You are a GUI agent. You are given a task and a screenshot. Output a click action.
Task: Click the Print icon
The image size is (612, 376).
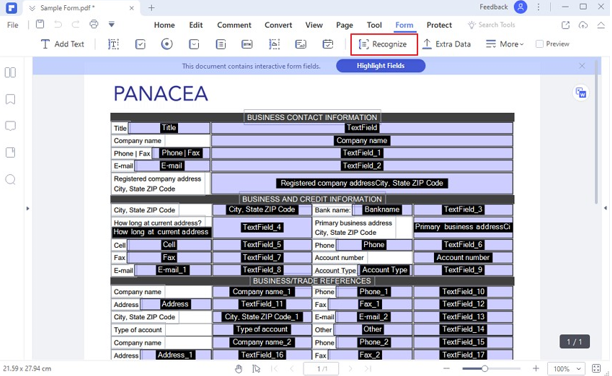click(94, 24)
